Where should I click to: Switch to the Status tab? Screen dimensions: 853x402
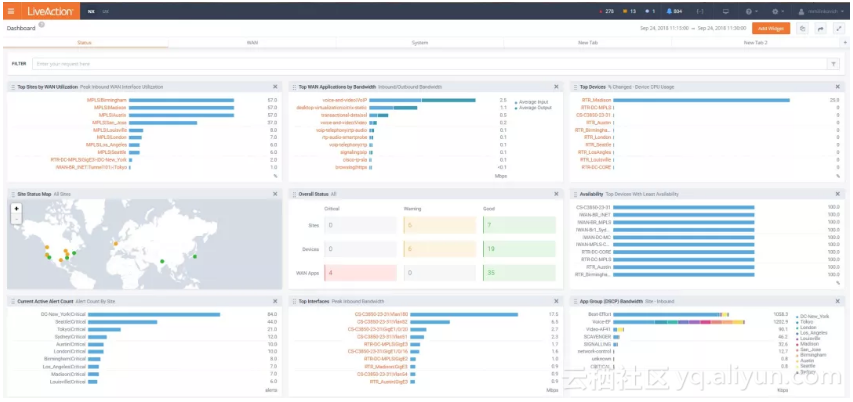(x=84, y=42)
